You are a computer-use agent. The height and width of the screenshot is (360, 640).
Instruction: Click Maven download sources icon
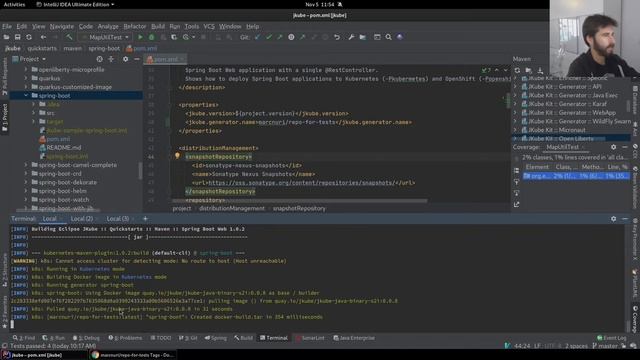(540, 70)
